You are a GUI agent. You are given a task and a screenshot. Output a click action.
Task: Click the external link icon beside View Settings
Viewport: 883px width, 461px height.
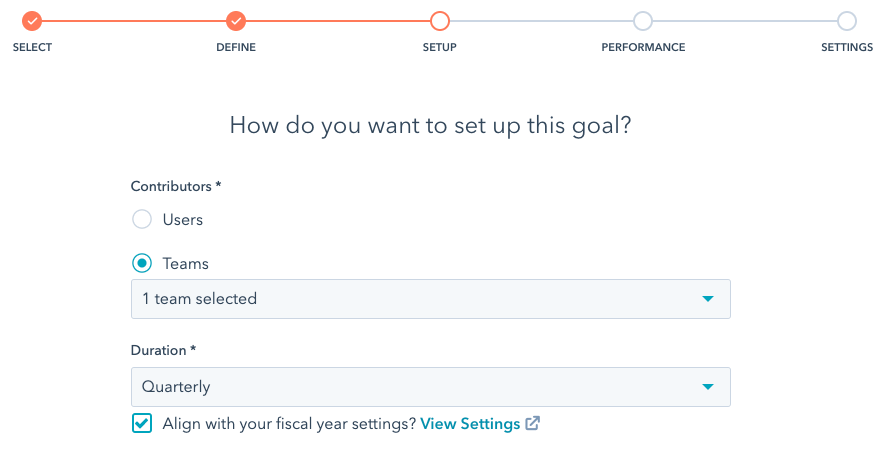tap(533, 423)
